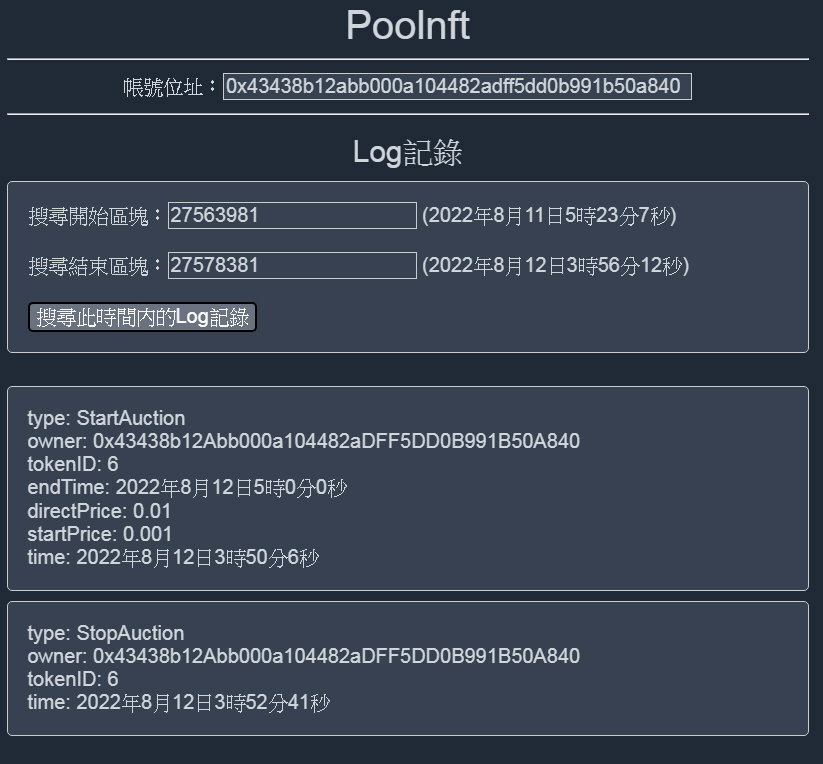This screenshot has width=823, height=764.
Task: Click the endTime line in StartAuction entry
Action: 187,487
